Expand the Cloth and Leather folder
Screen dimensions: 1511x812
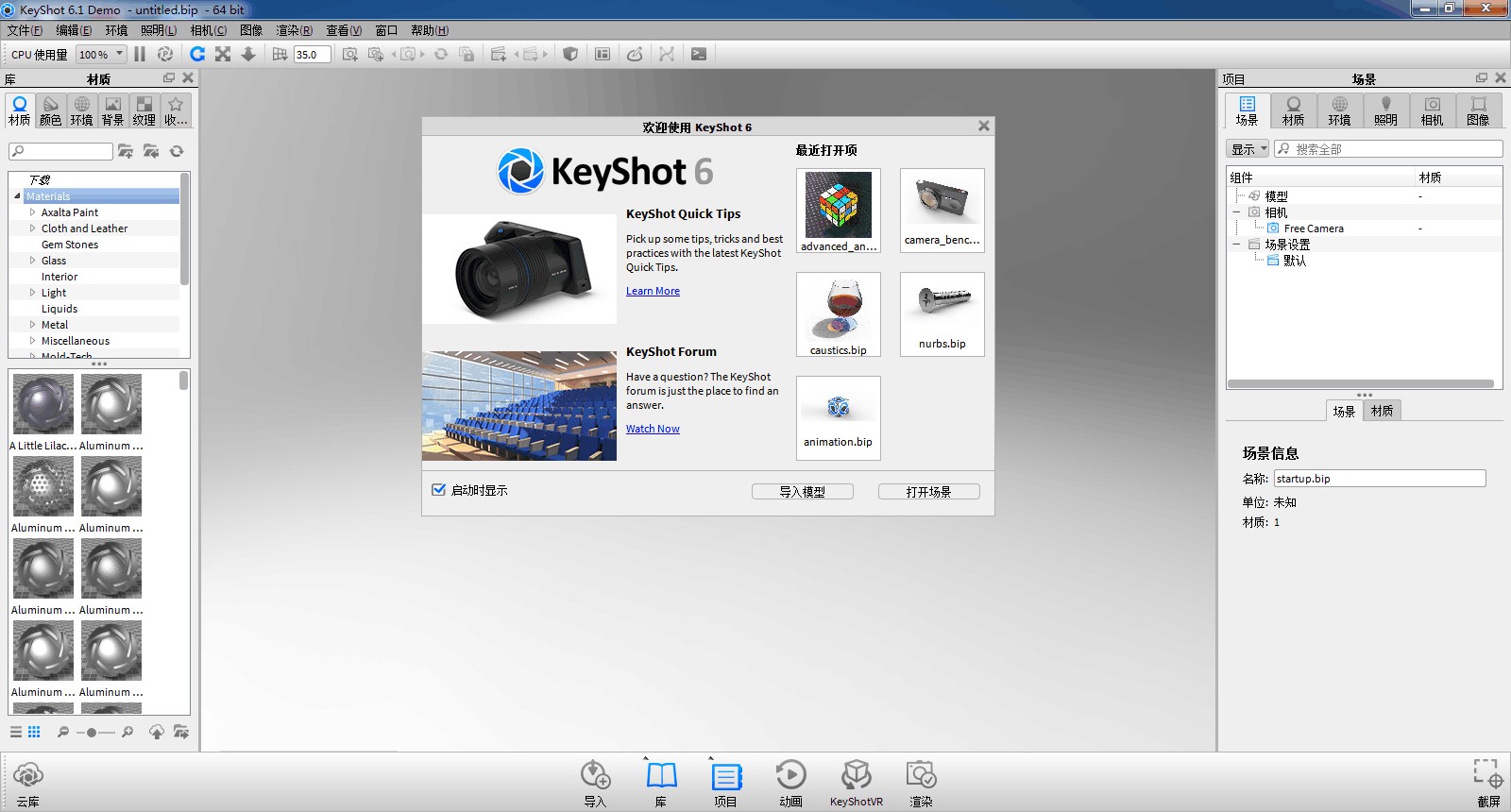click(32, 228)
